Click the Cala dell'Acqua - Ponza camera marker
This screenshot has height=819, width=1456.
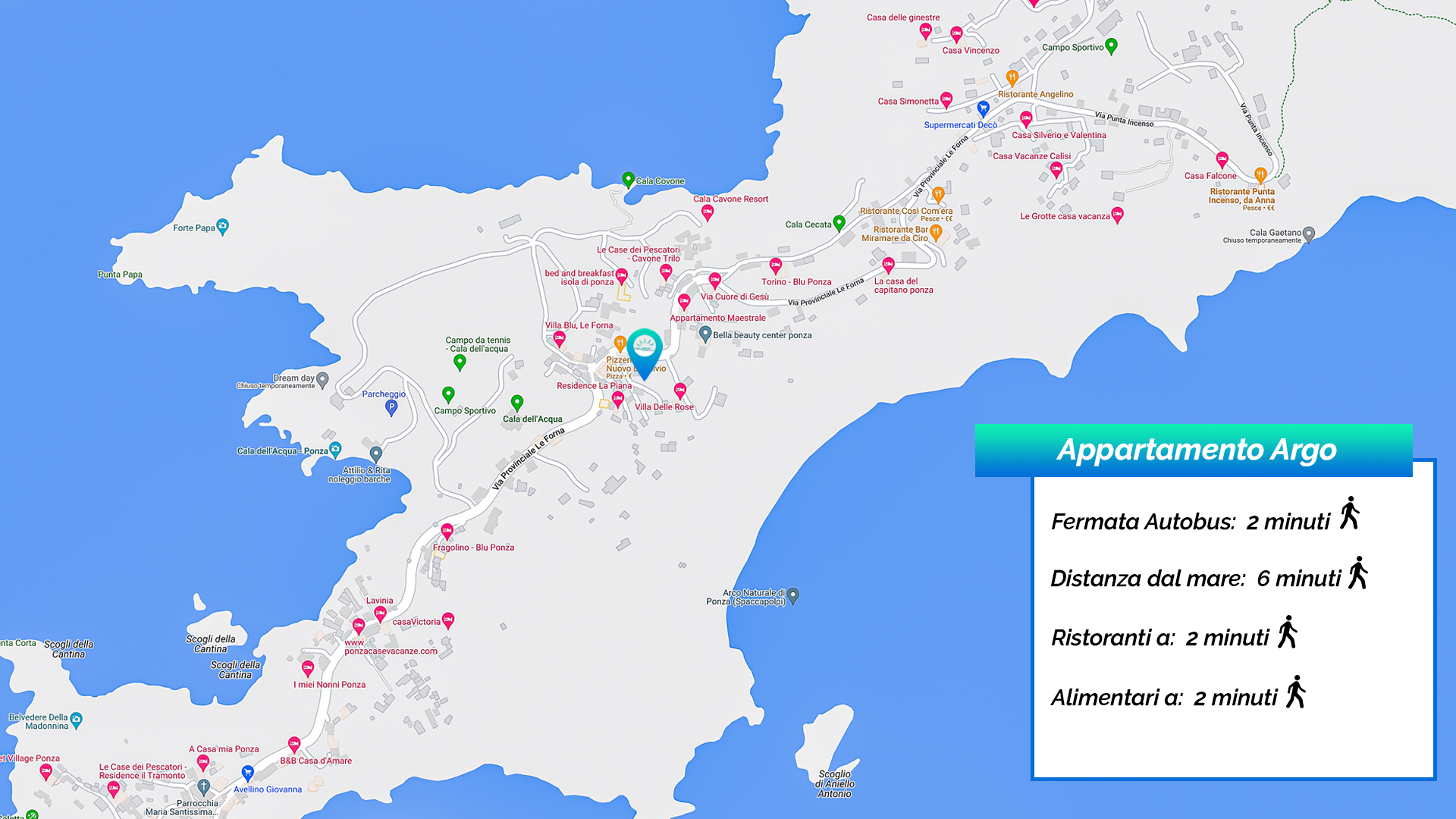(335, 450)
